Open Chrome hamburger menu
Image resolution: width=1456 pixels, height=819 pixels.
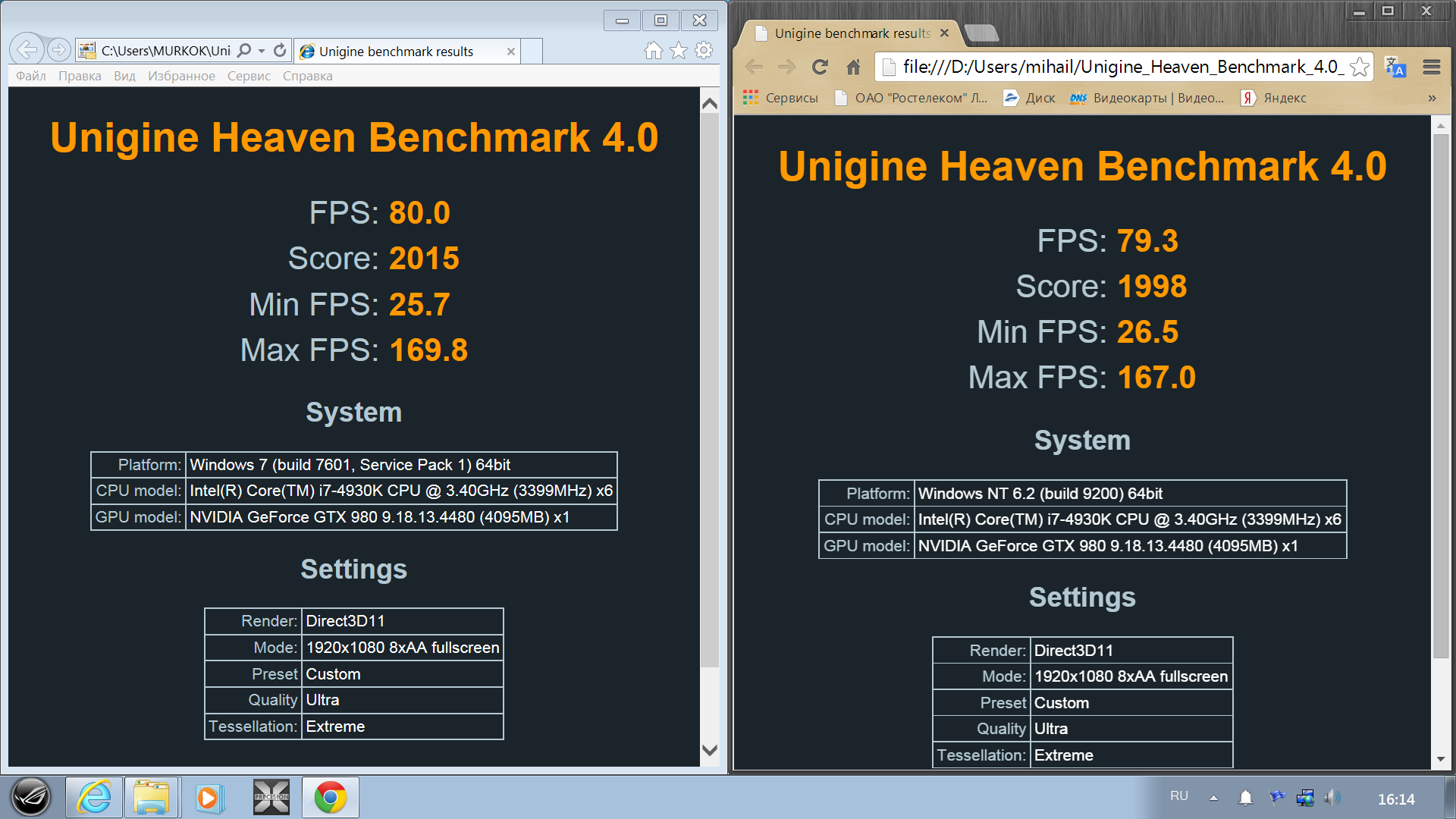1432,67
